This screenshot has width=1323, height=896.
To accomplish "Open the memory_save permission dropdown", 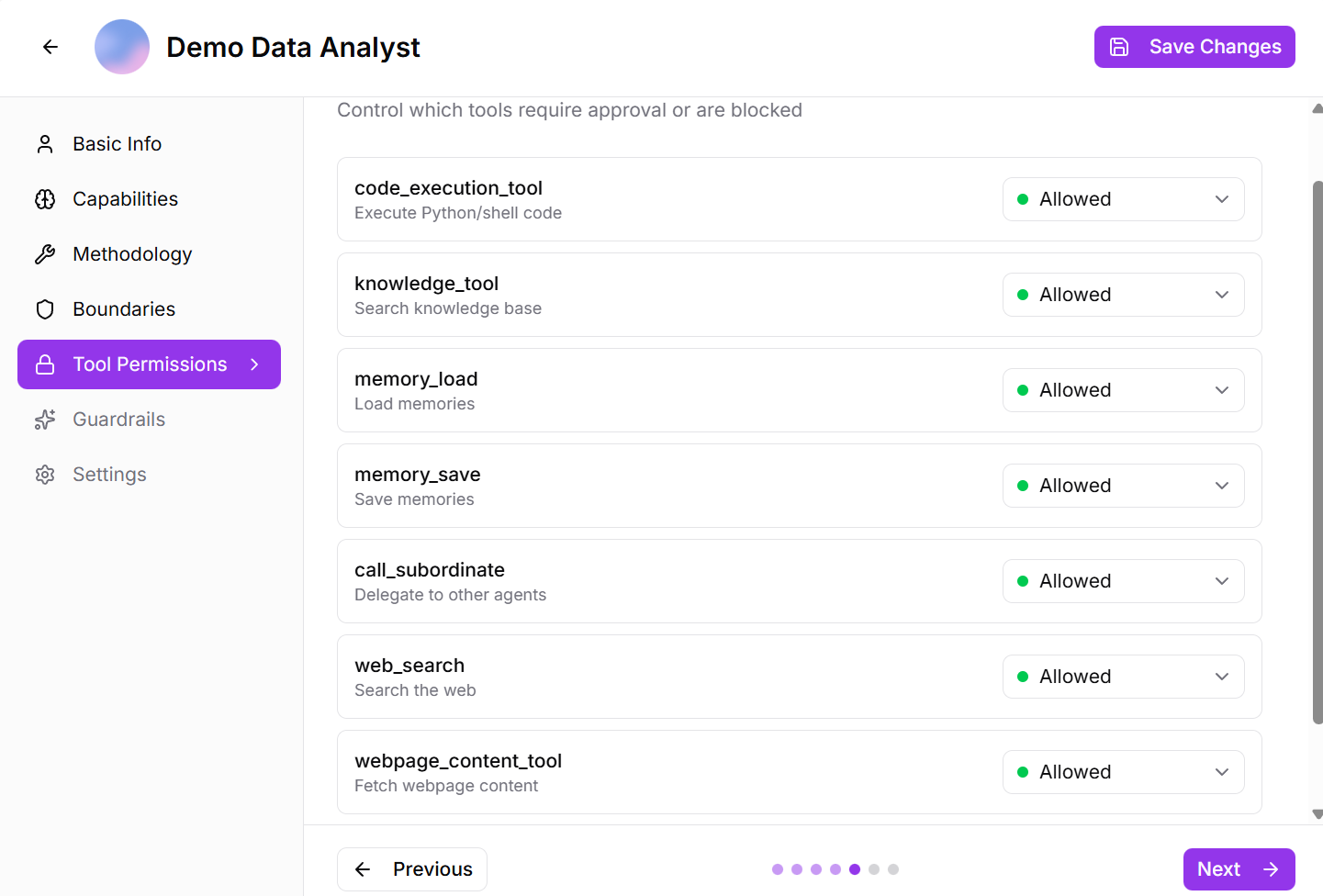I will click(x=1123, y=486).
